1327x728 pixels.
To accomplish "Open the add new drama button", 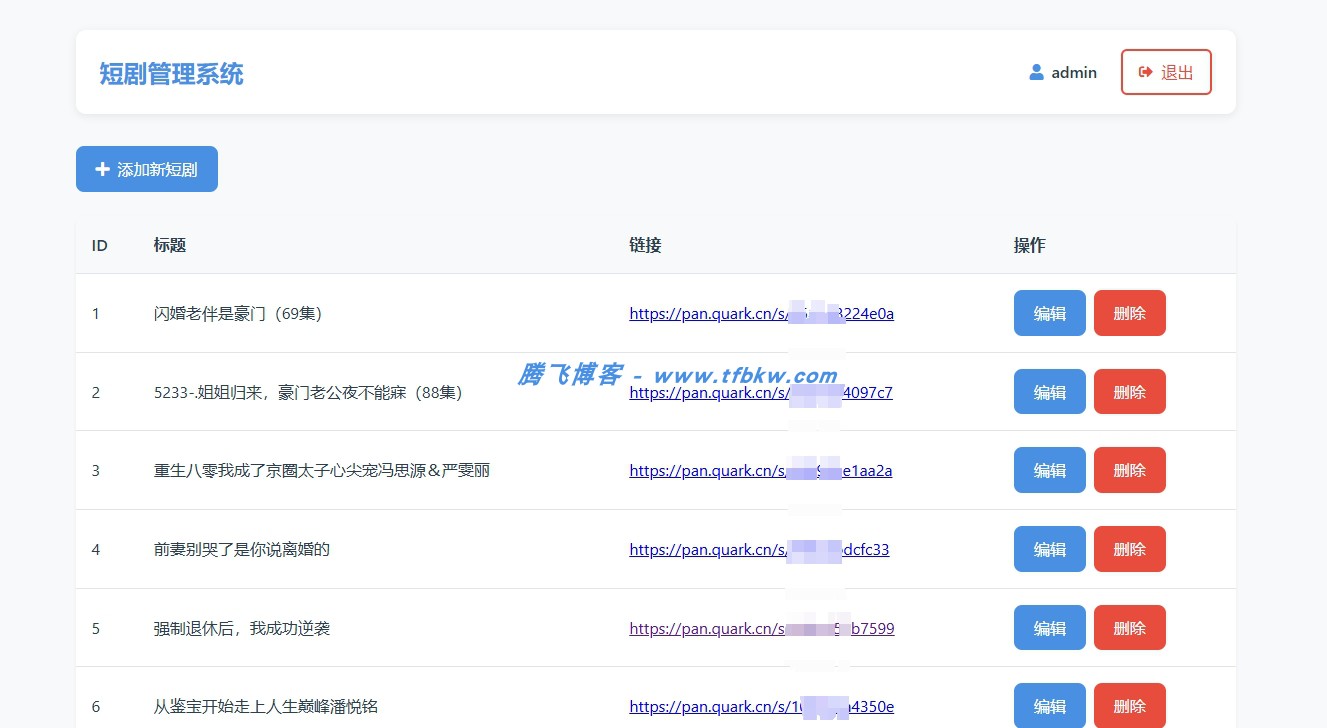I will click(x=146, y=169).
